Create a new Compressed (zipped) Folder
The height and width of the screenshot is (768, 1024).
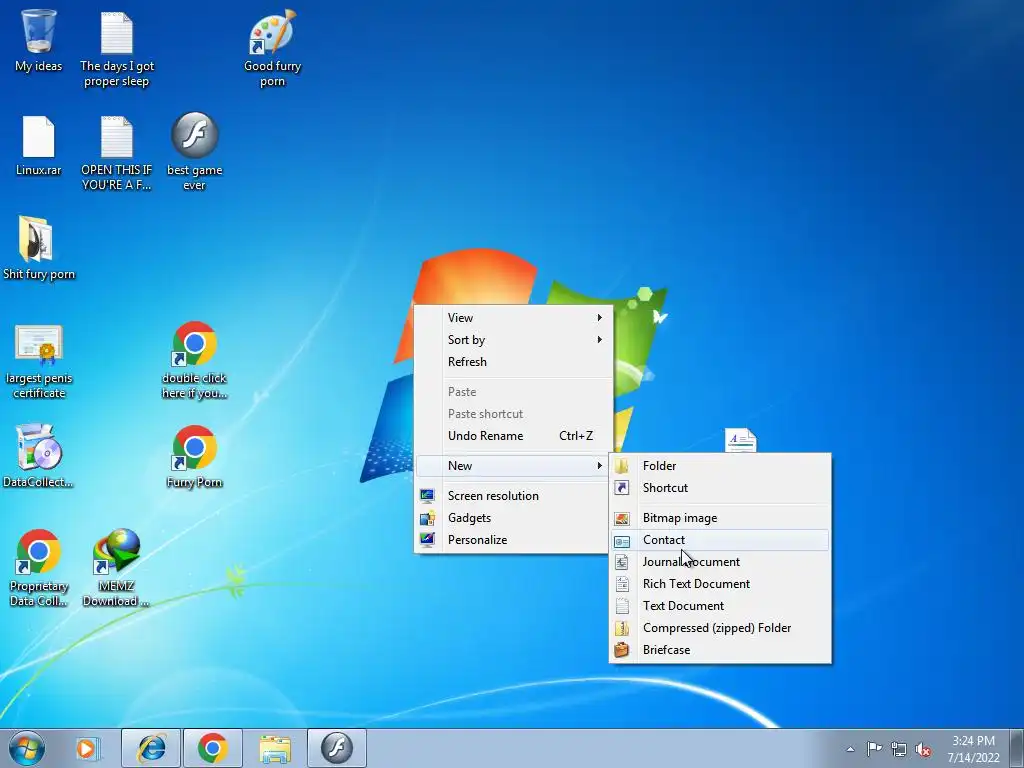(720, 628)
